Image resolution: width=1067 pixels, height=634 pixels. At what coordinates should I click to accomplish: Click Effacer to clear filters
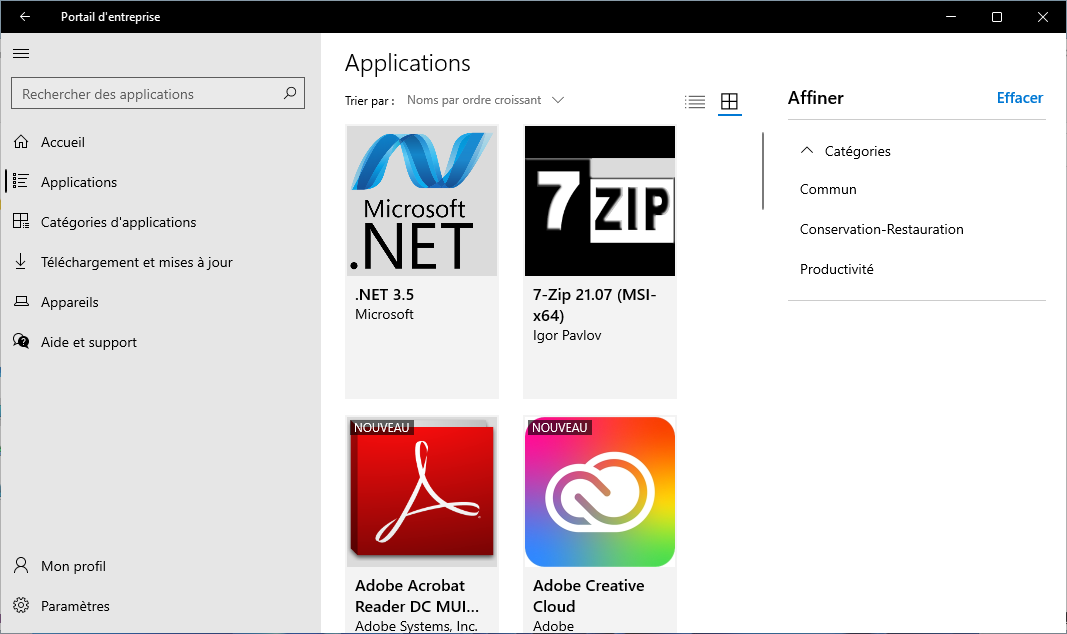1019,98
